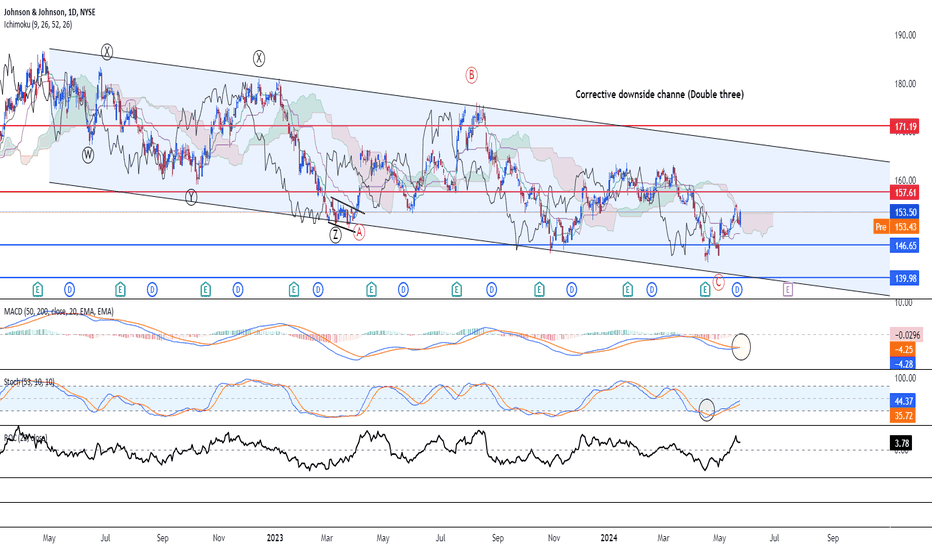Image resolution: width=932 pixels, height=550 pixels.
Task: Select the first circled X label near July 2022
Action: (106, 52)
